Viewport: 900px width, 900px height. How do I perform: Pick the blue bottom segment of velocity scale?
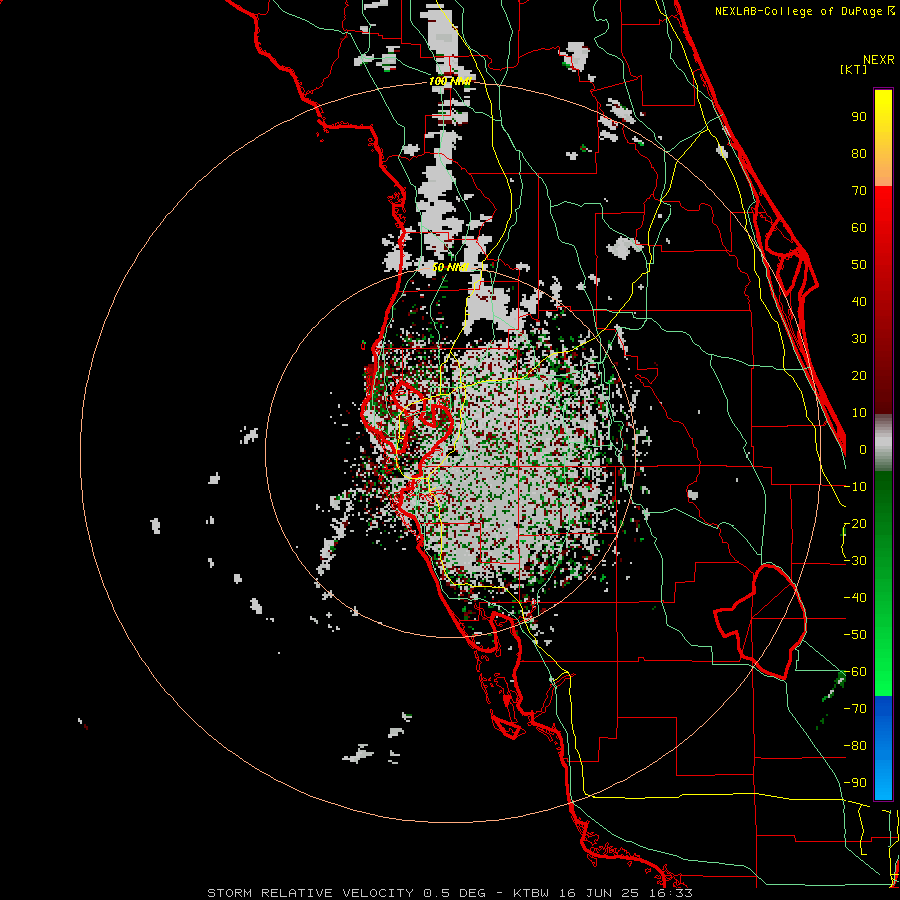click(x=883, y=748)
